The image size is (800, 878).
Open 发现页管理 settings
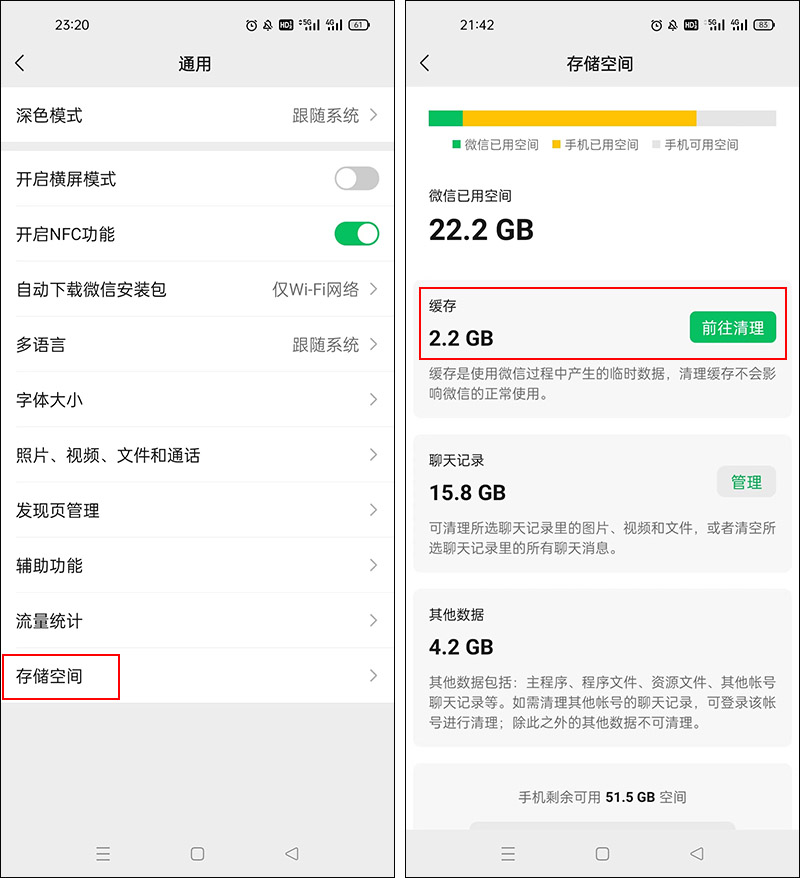point(200,510)
